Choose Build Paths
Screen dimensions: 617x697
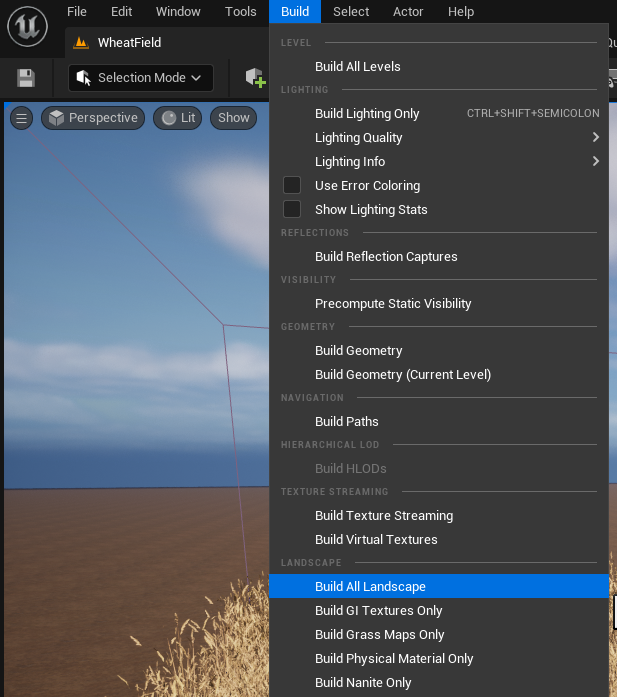tap(439, 422)
